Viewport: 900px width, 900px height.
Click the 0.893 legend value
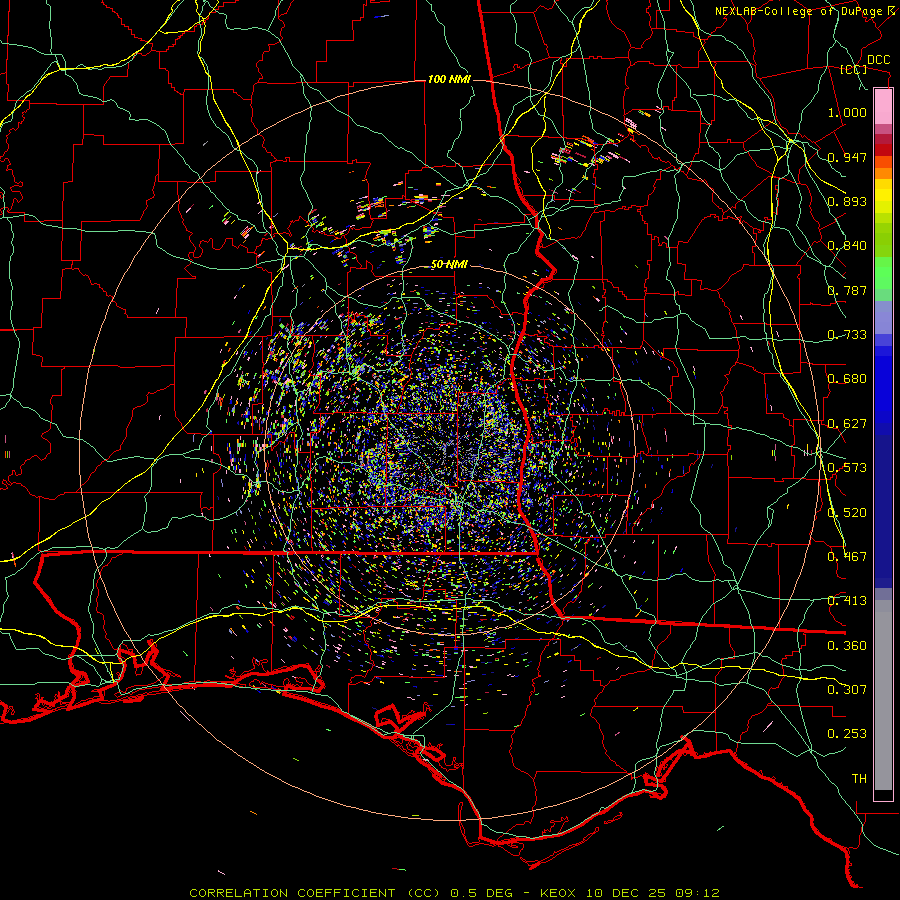click(847, 201)
